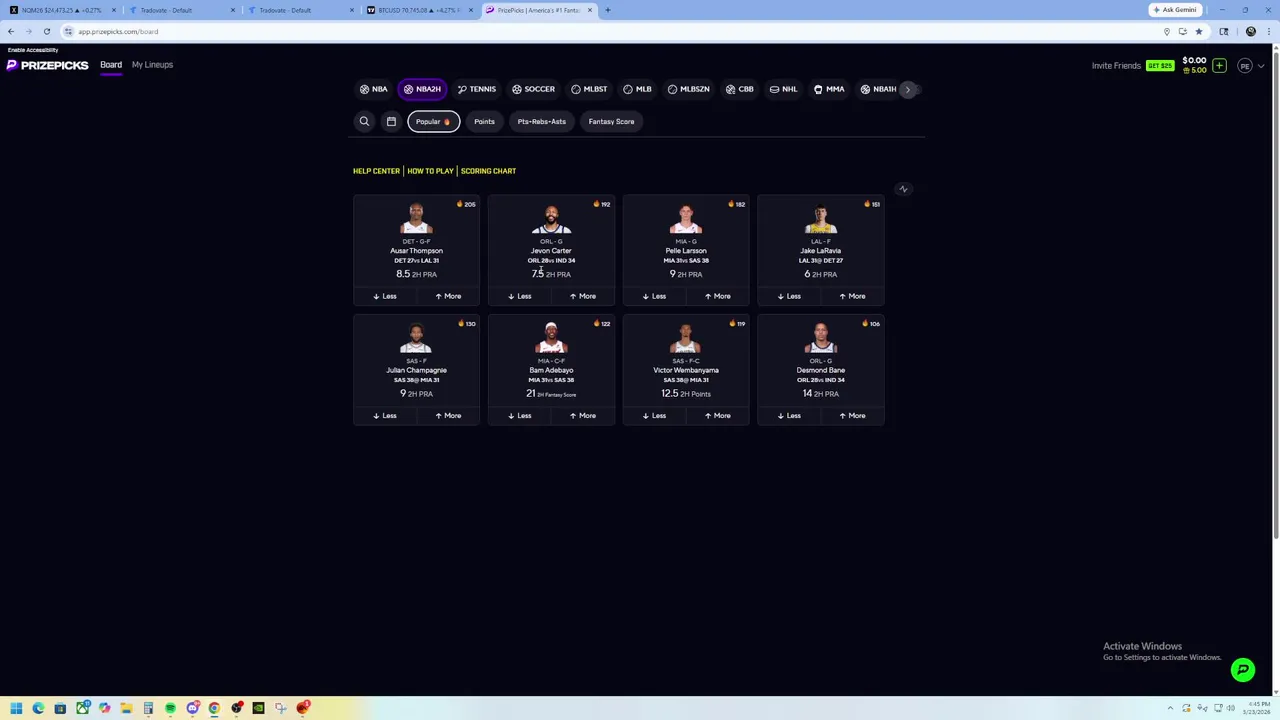
Task: Select the Popular stat filter
Action: pos(433,121)
